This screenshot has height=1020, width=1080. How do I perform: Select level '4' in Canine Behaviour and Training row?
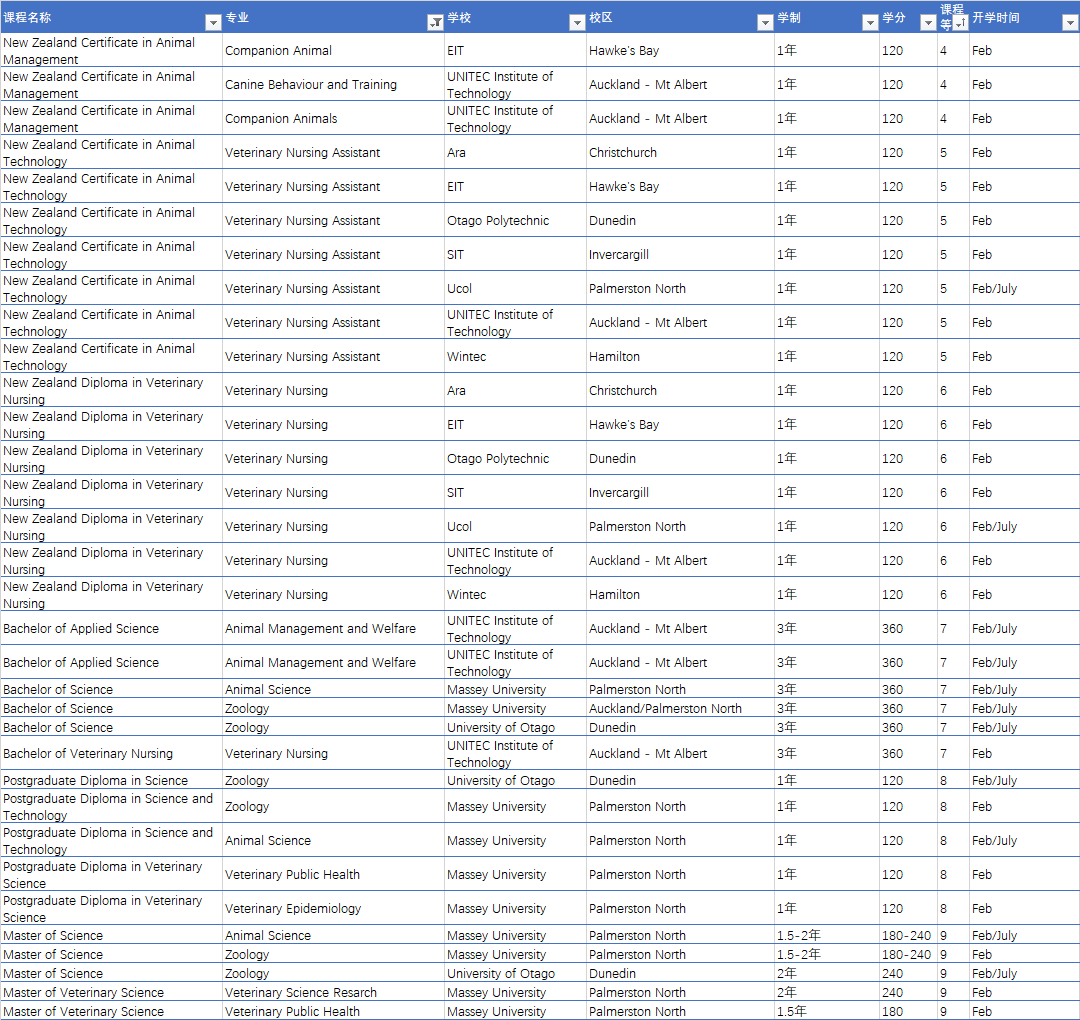point(953,85)
